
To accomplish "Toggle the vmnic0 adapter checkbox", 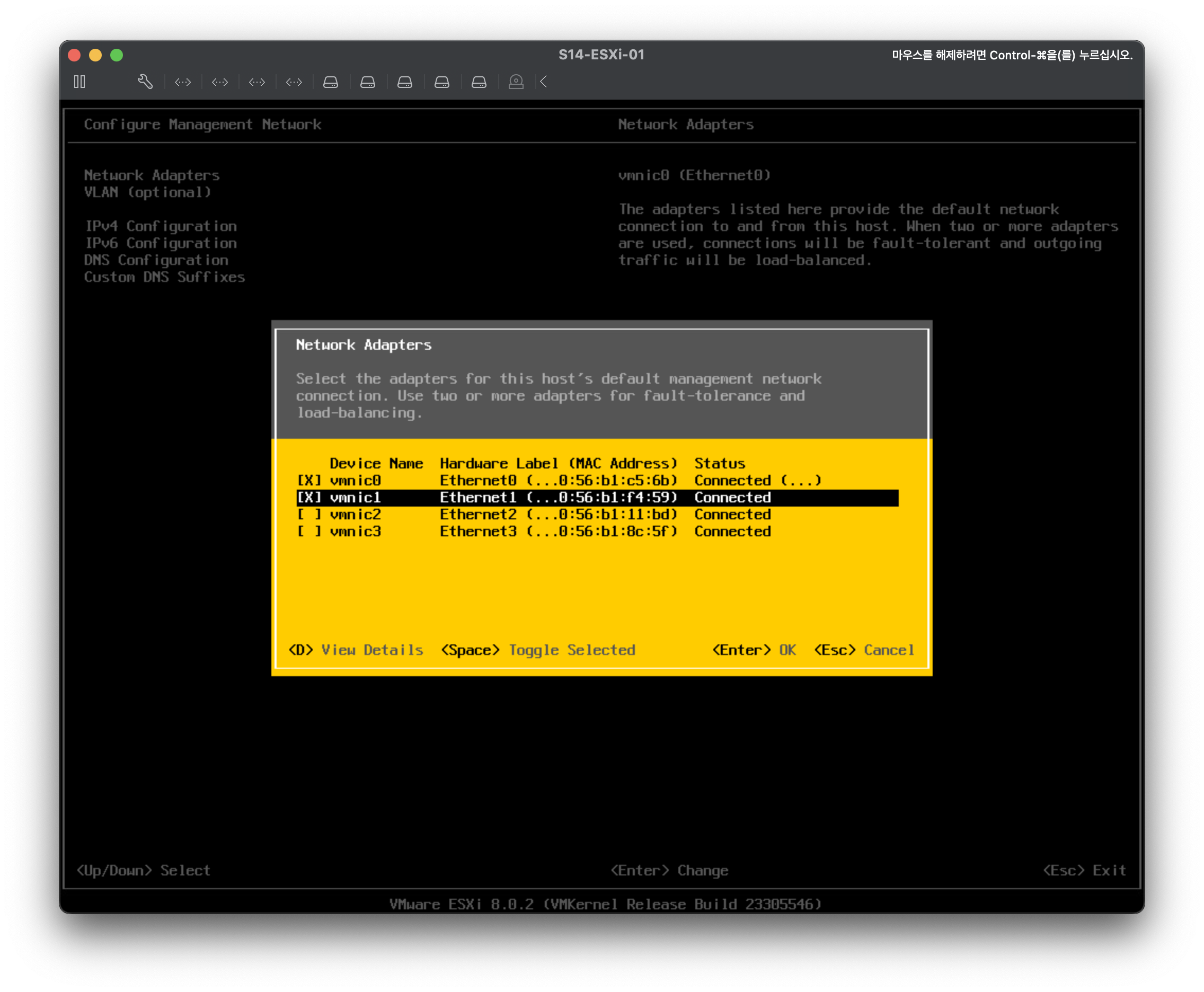I will tap(309, 481).
